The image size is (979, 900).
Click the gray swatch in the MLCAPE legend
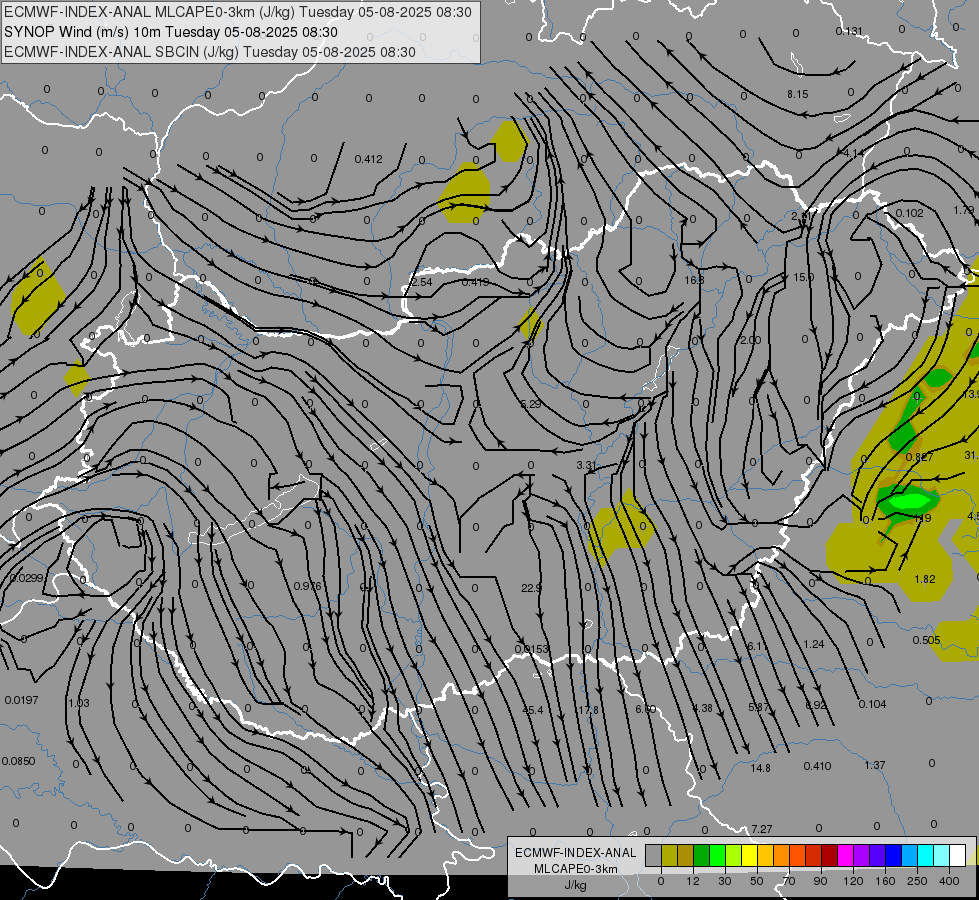[654, 855]
